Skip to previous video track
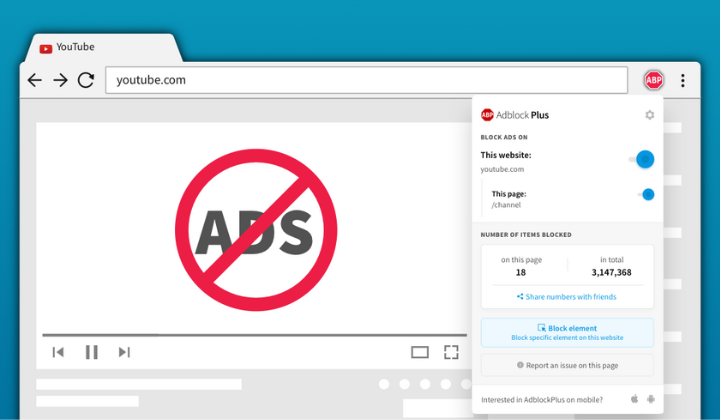The width and height of the screenshot is (720, 420). pyautogui.click(x=58, y=352)
